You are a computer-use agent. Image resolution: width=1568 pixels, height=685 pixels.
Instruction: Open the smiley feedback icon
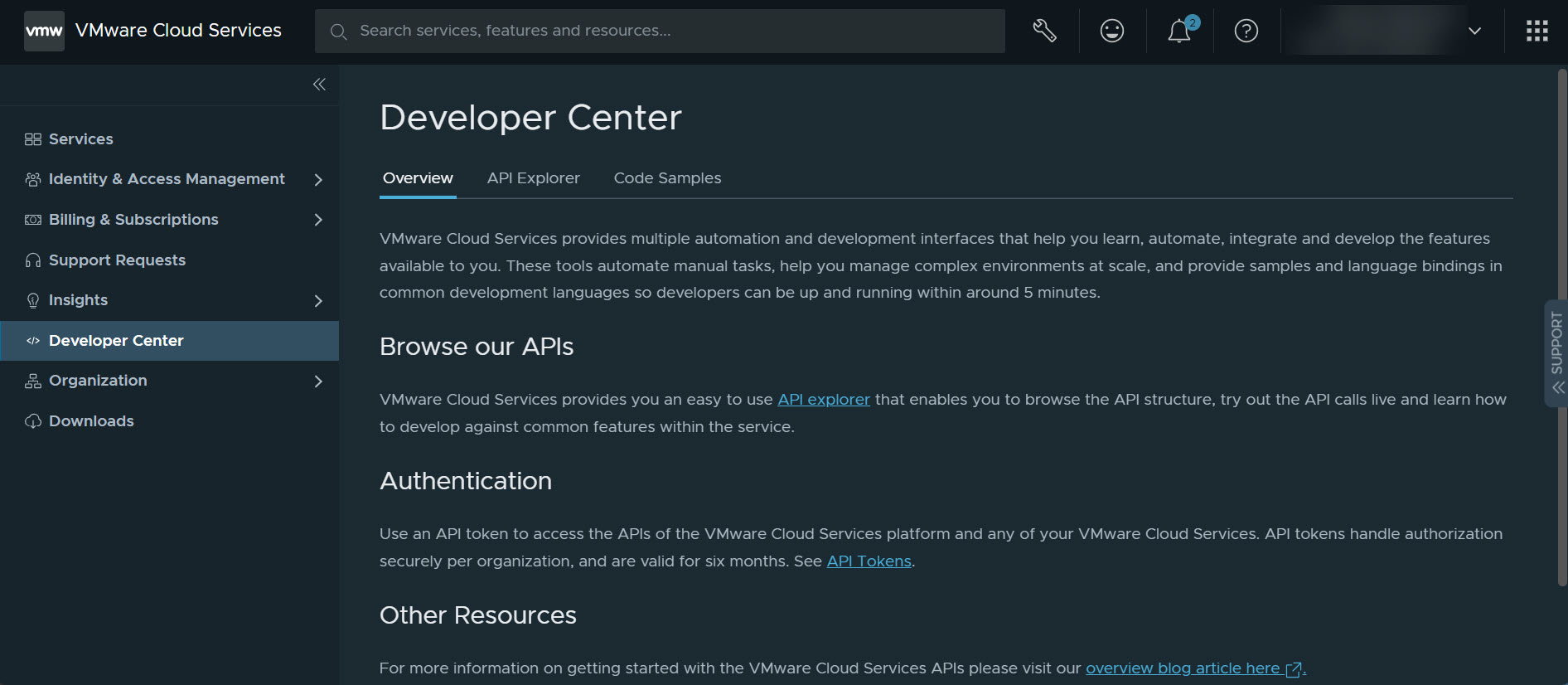coord(1111,31)
